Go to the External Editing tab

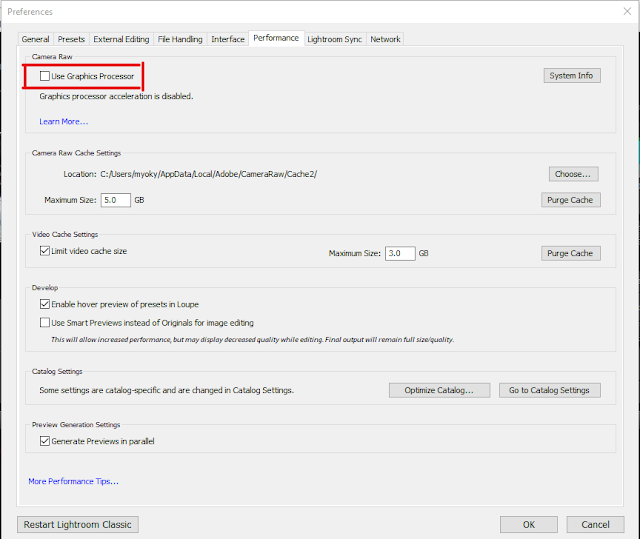121,39
